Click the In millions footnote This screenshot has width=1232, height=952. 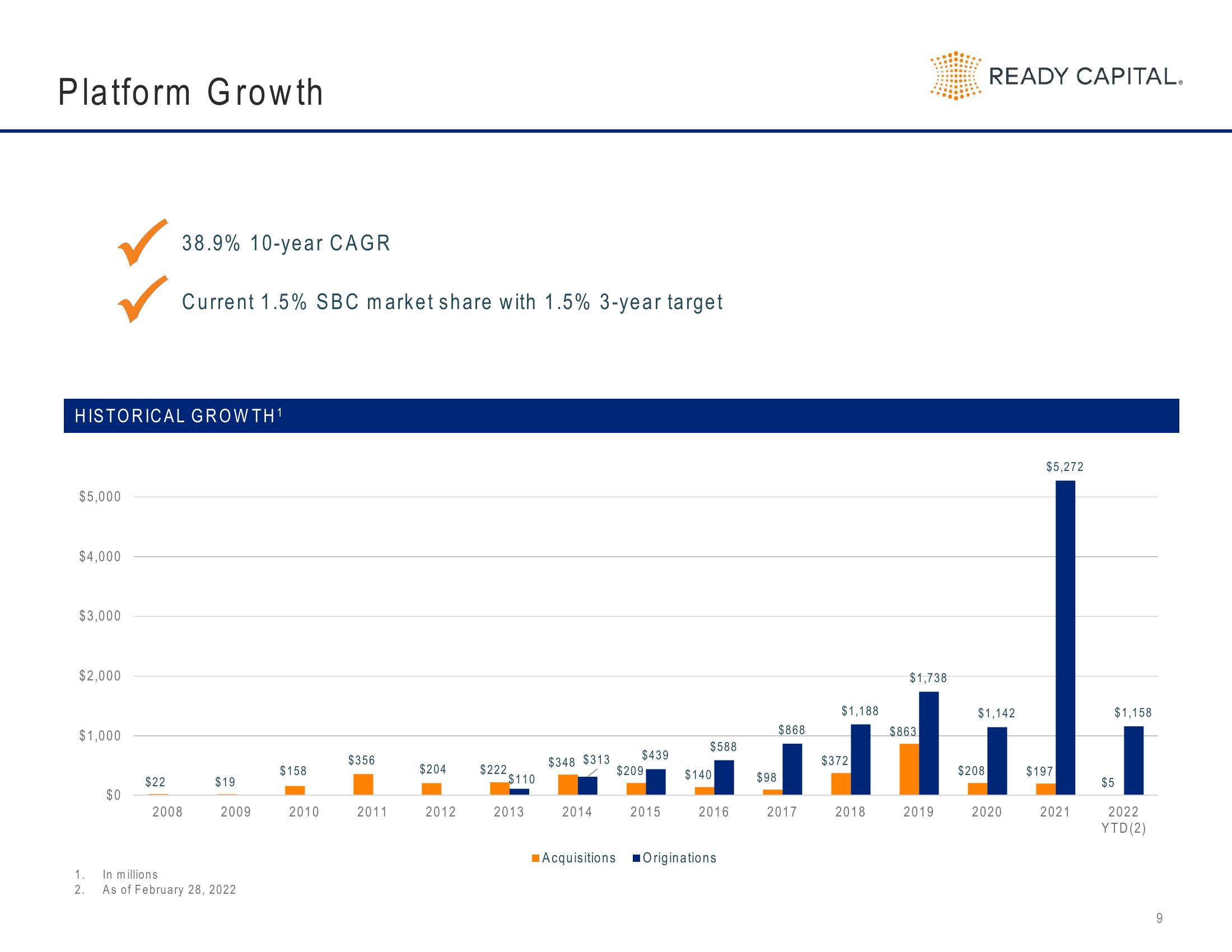(130, 874)
